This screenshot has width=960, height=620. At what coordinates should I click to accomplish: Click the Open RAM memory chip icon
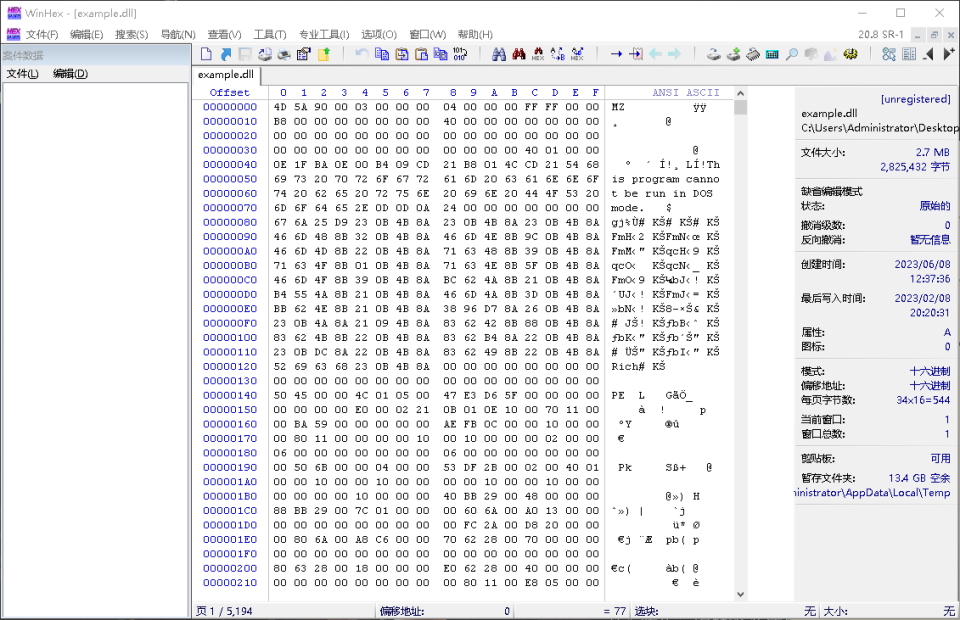[x=752, y=54]
